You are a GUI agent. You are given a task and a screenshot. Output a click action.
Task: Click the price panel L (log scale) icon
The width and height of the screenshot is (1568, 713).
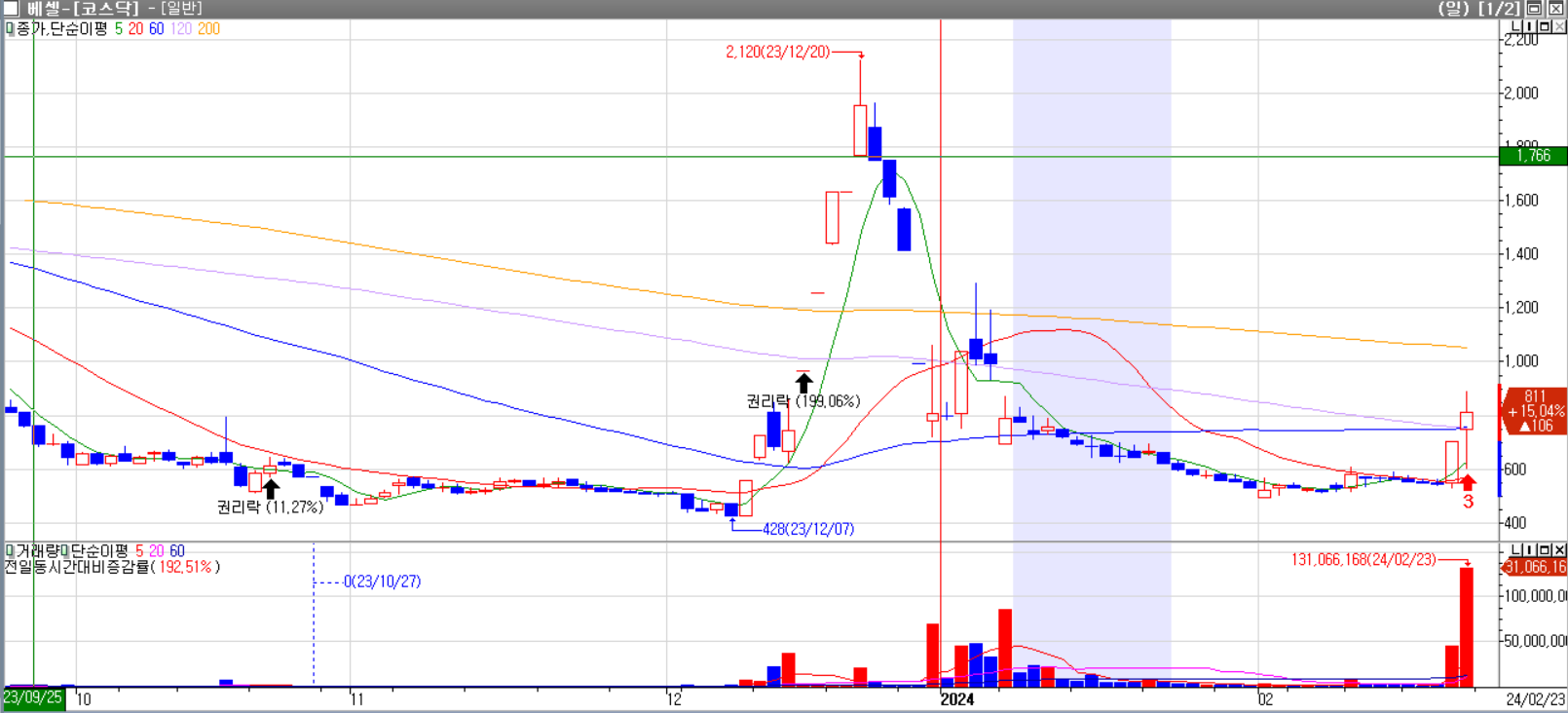(x=1516, y=26)
